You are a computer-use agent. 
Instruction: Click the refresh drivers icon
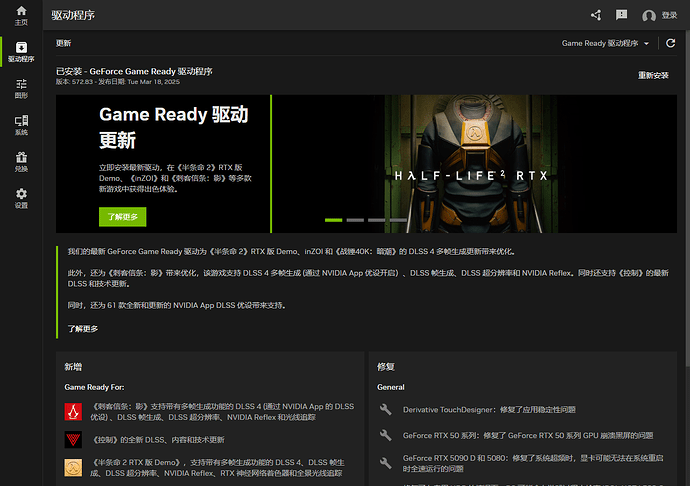point(672,44)
